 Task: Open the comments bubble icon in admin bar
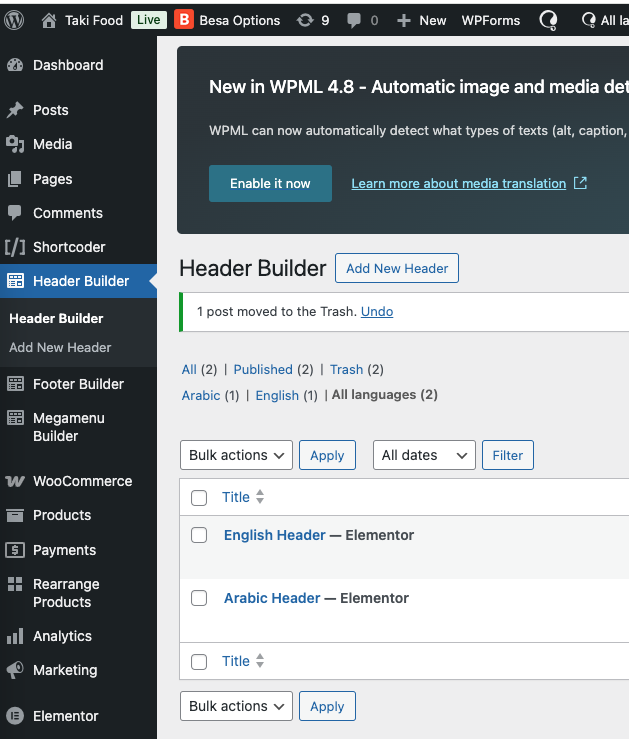coord(354,21)
